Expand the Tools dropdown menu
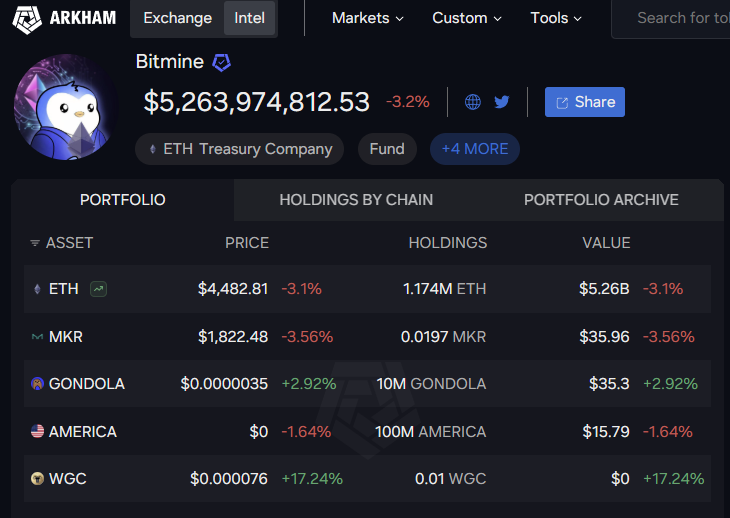730x518 pixels. pos(556,18)
